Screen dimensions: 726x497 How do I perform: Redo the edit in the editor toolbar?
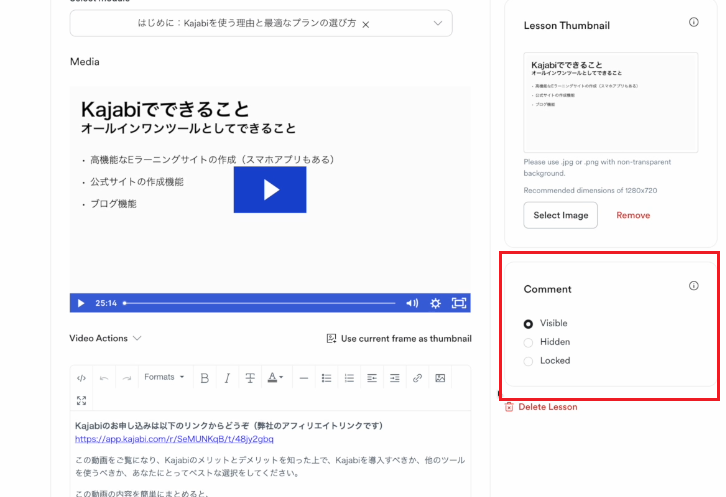[127, 378]
